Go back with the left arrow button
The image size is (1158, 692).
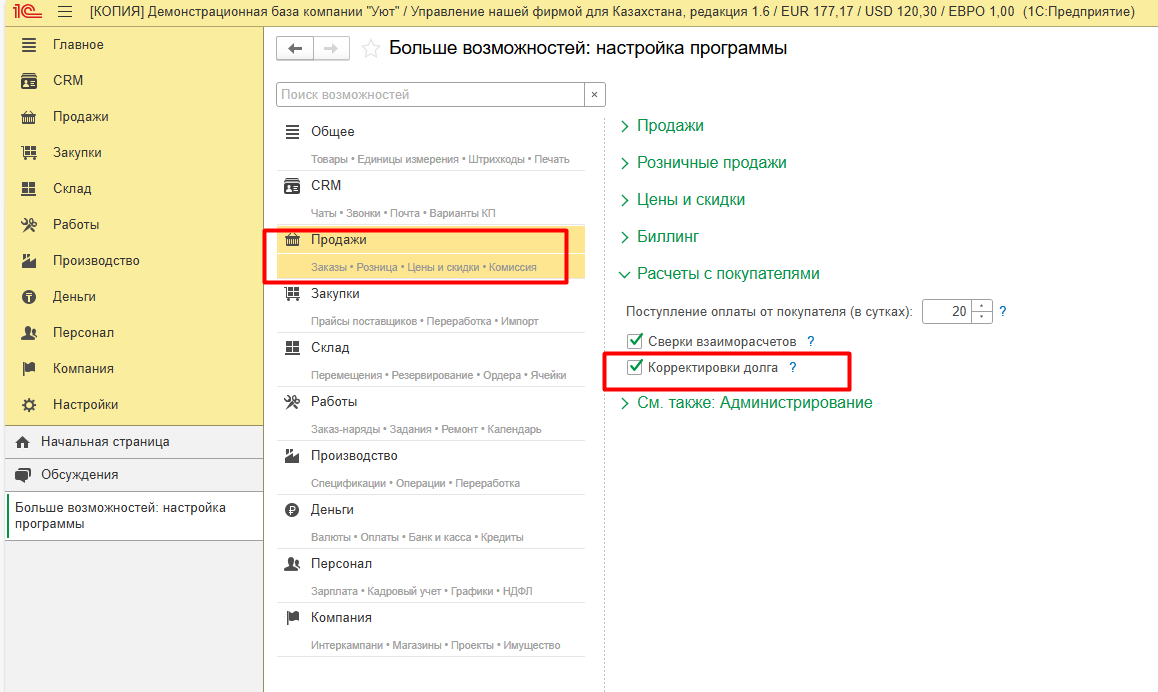(294, 49)
